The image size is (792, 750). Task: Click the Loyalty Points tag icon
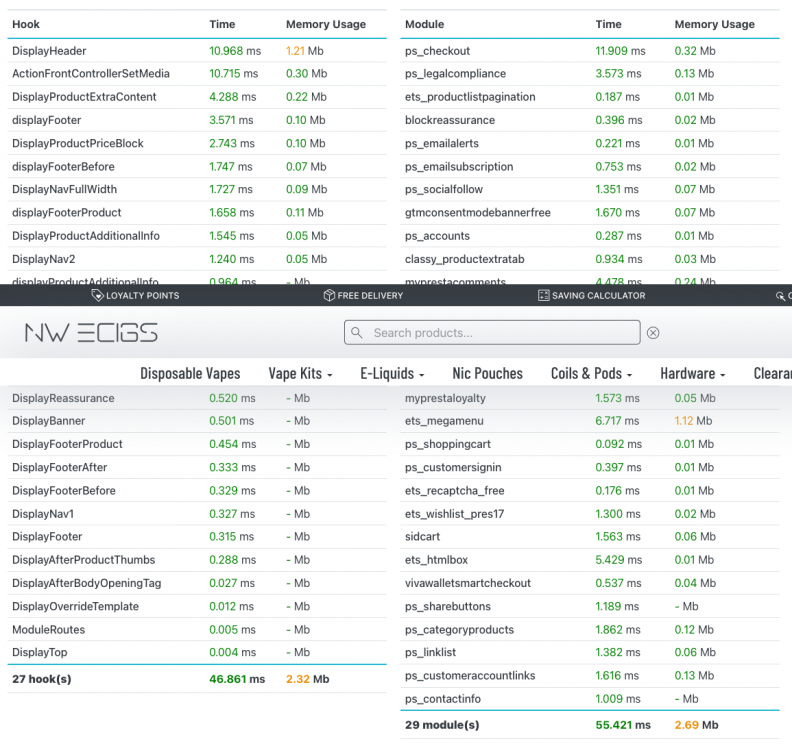[x=96, y=295]
